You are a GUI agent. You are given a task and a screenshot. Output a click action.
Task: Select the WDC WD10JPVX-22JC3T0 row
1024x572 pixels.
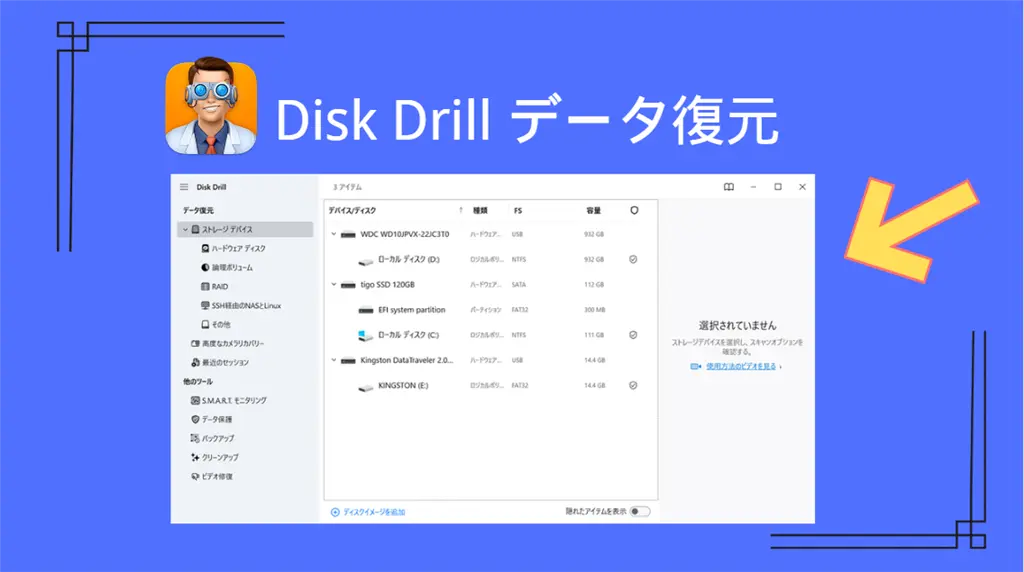tap(491, 234)
